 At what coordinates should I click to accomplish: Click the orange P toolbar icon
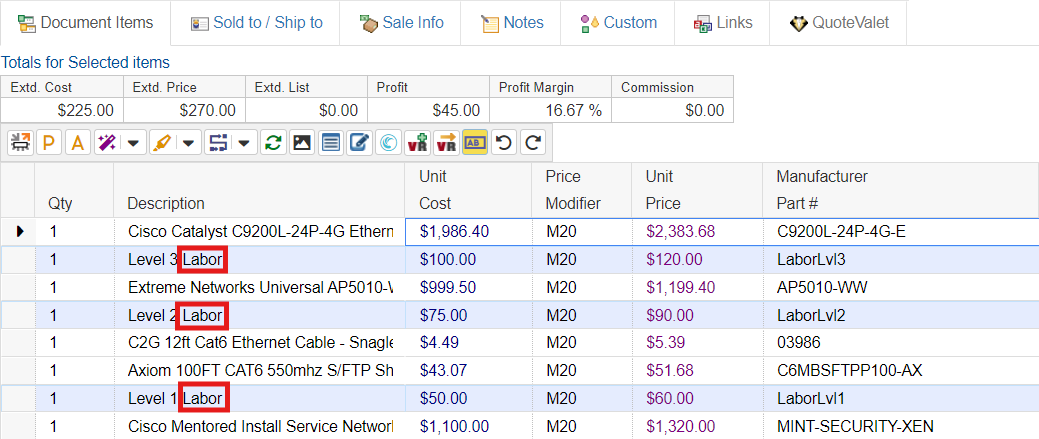(48, 143)
